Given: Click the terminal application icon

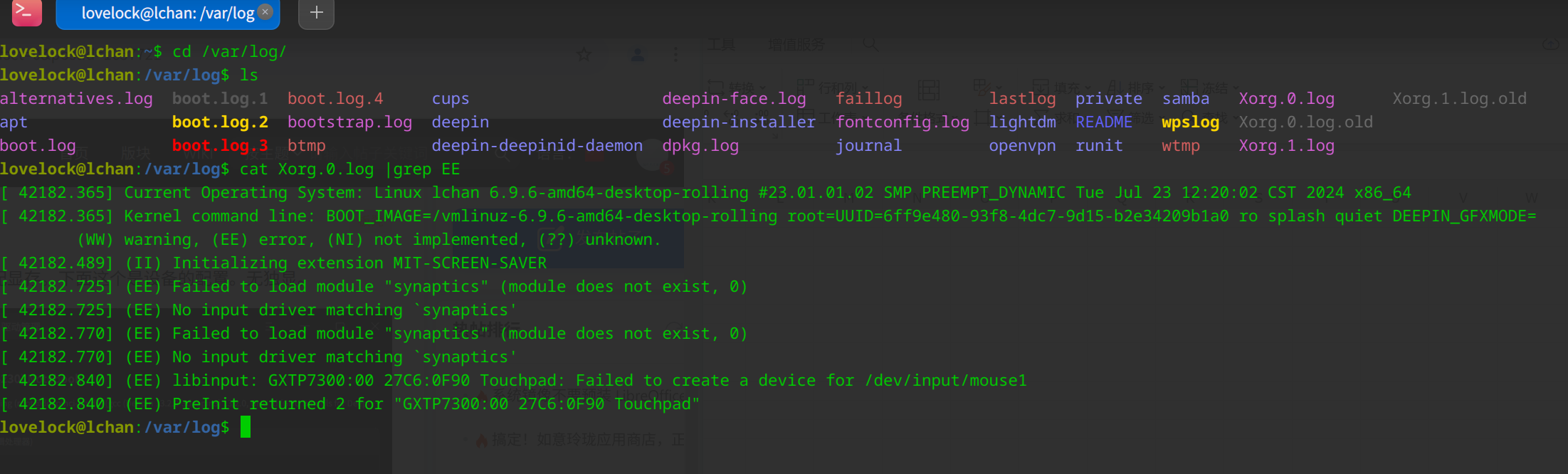Looking at the screenshot, I should [x=27, y=11].
